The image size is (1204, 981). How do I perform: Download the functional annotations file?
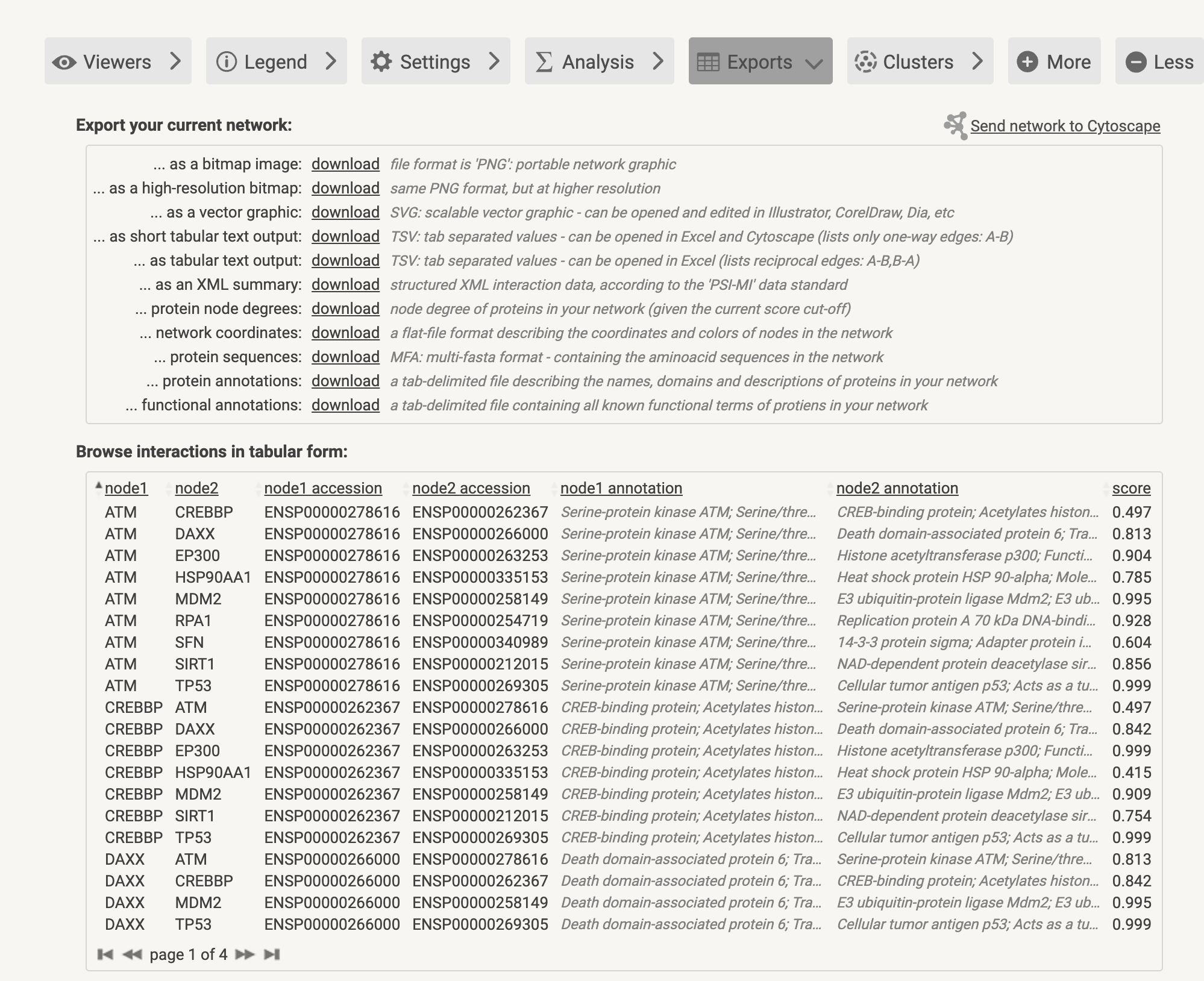[345, 405]
